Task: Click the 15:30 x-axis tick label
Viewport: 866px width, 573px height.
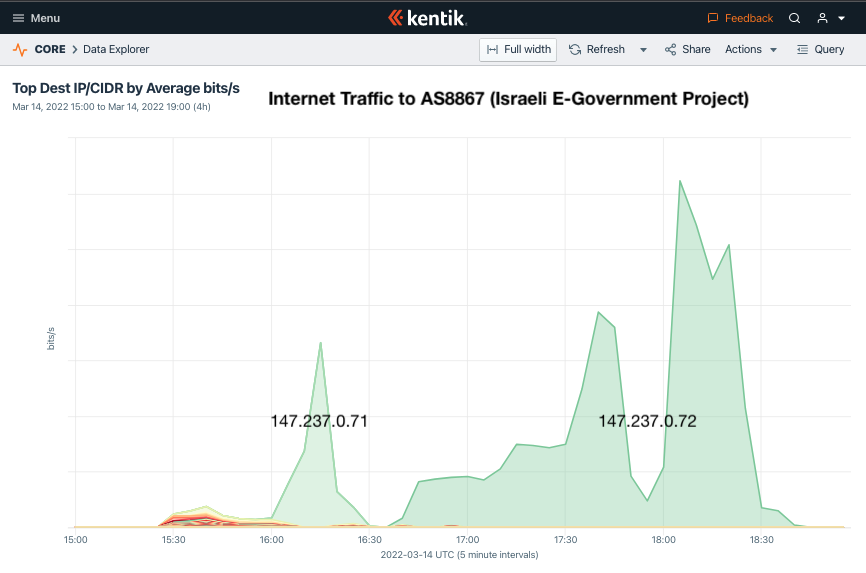Action: (173, 540)
